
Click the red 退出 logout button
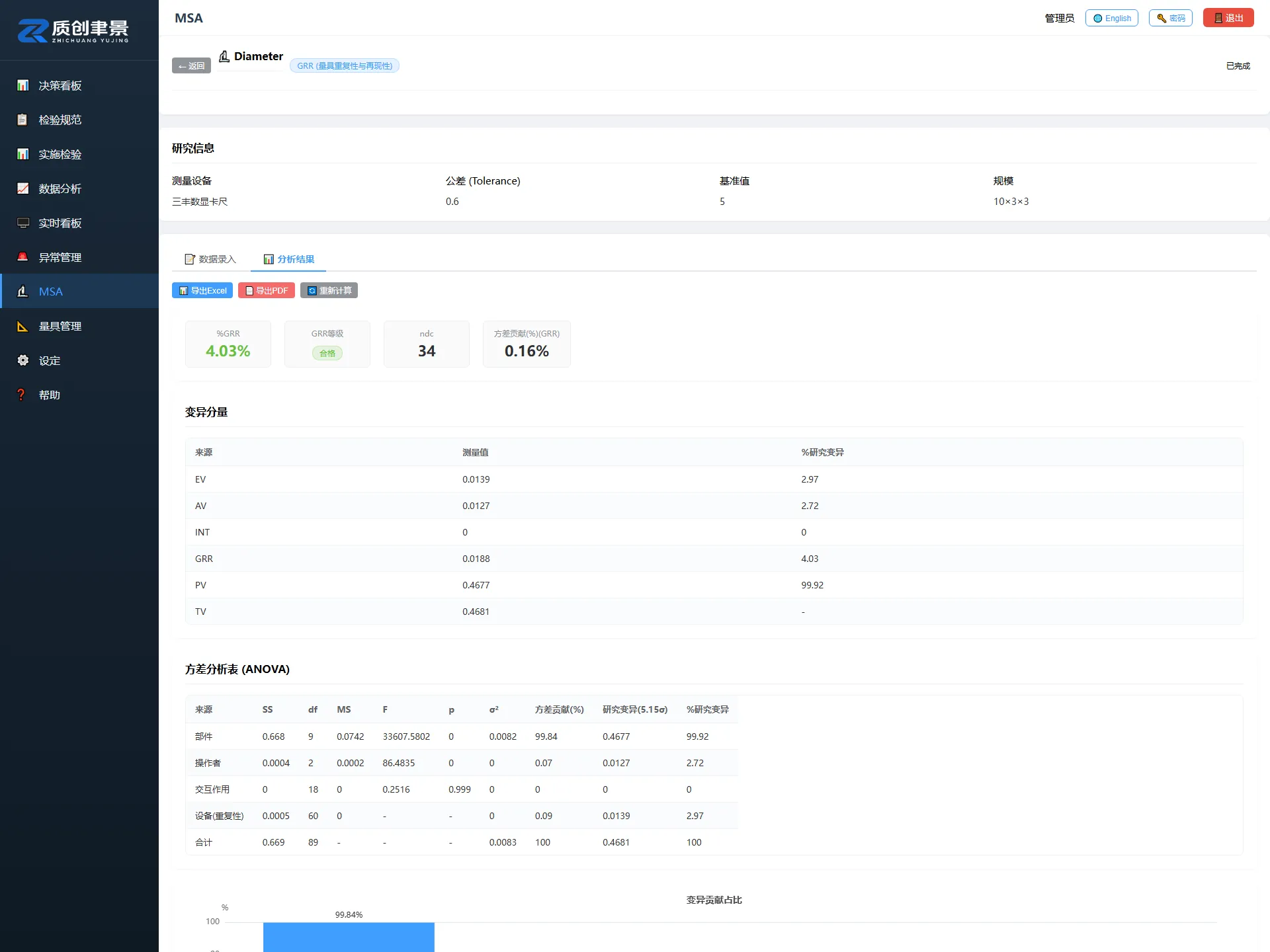[1228, 18]
